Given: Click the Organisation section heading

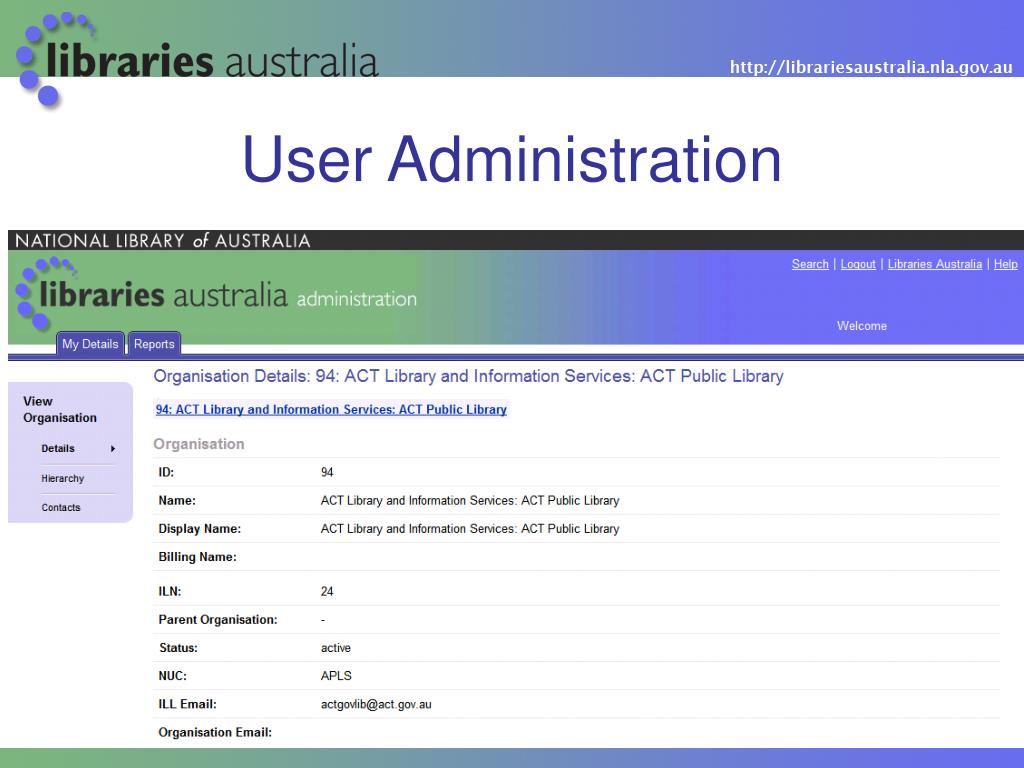Looking at the screenshot, I should click(199, 444).
